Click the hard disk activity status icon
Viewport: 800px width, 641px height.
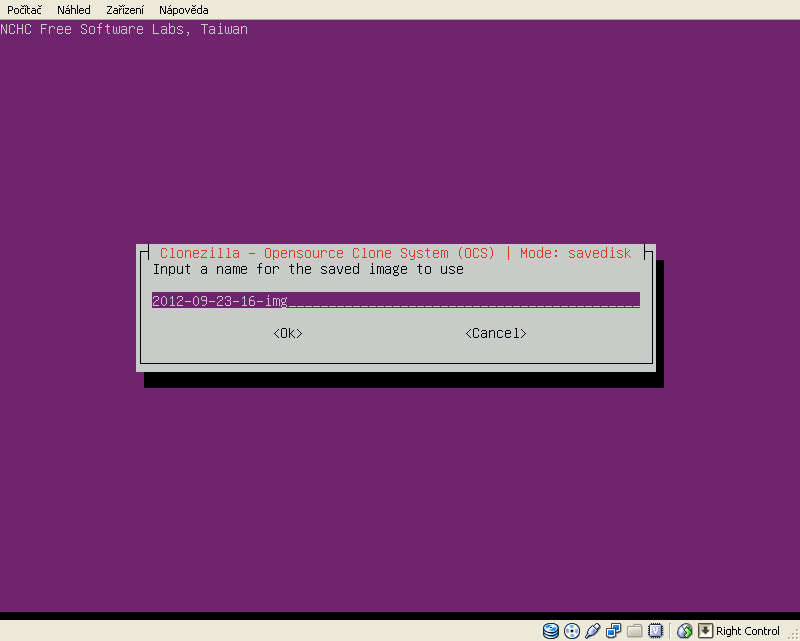tap(551, 631)
